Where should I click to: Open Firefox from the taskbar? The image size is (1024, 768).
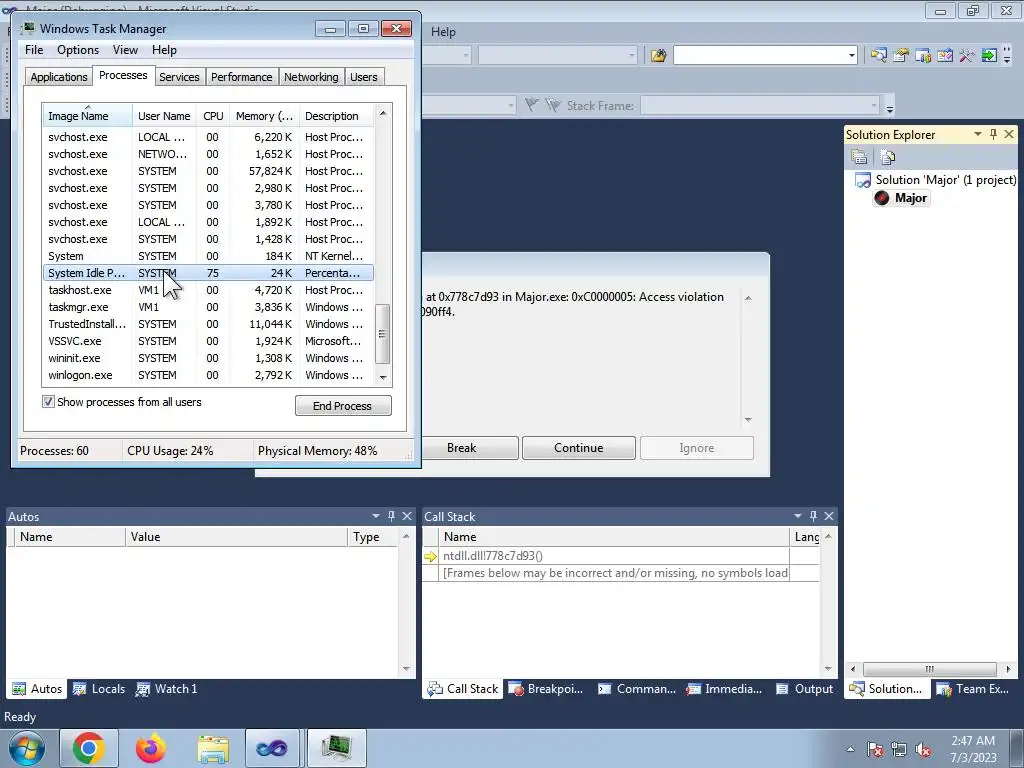coord(150,748)
